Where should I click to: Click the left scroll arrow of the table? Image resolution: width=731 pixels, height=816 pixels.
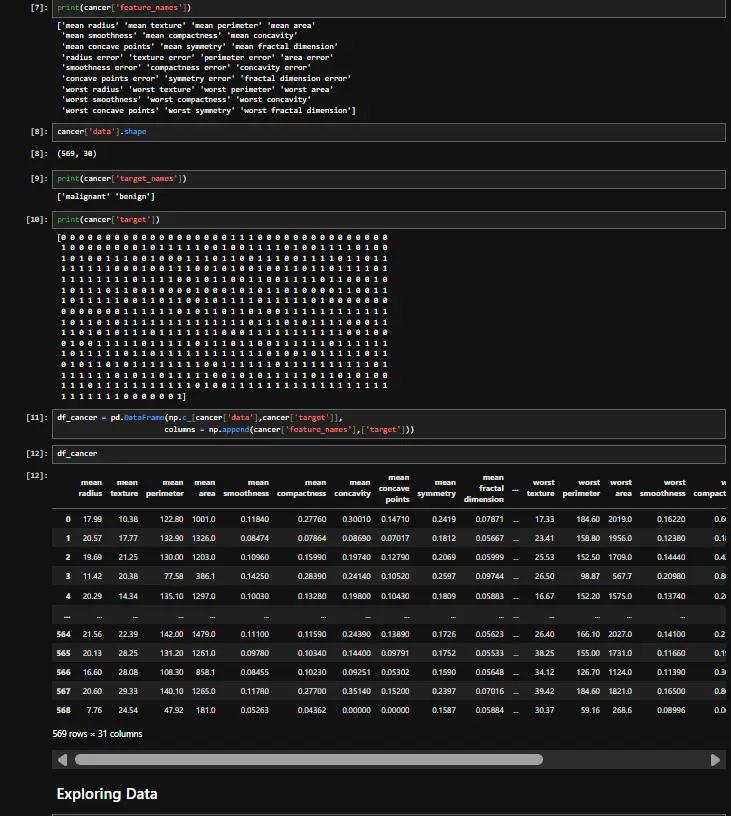tap(62, 760)
